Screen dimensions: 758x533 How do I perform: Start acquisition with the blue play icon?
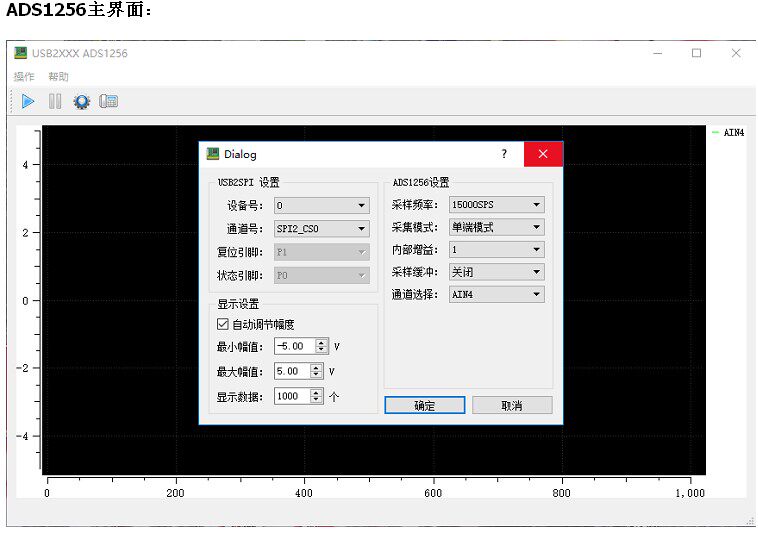tap(28, 101)
